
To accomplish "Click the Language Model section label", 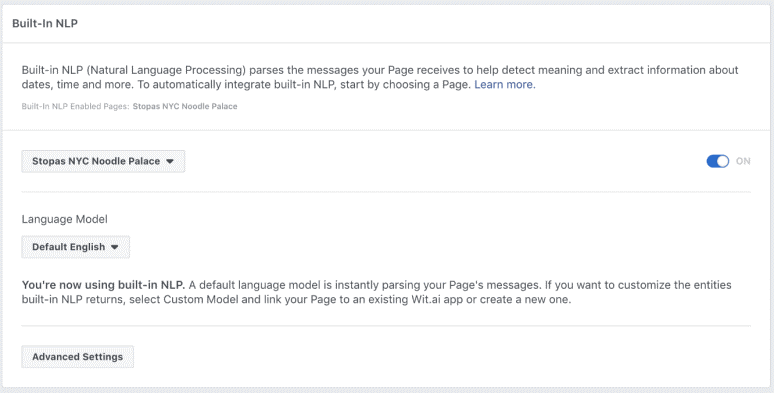I will (x=65, y=219).
